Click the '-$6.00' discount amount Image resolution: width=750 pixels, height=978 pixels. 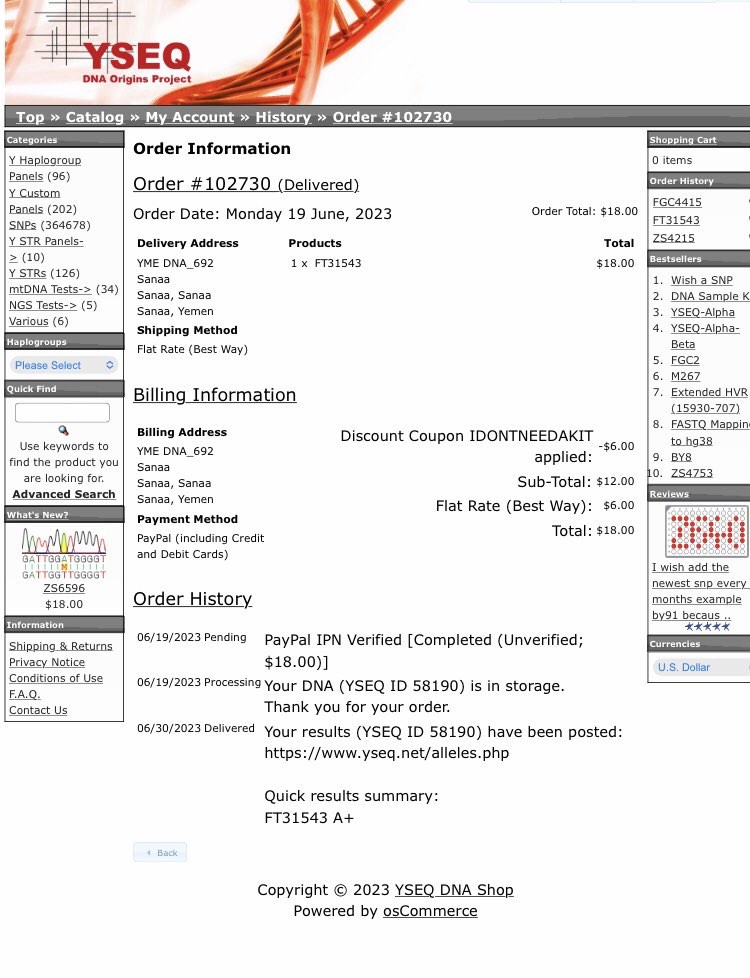[616, 447]
